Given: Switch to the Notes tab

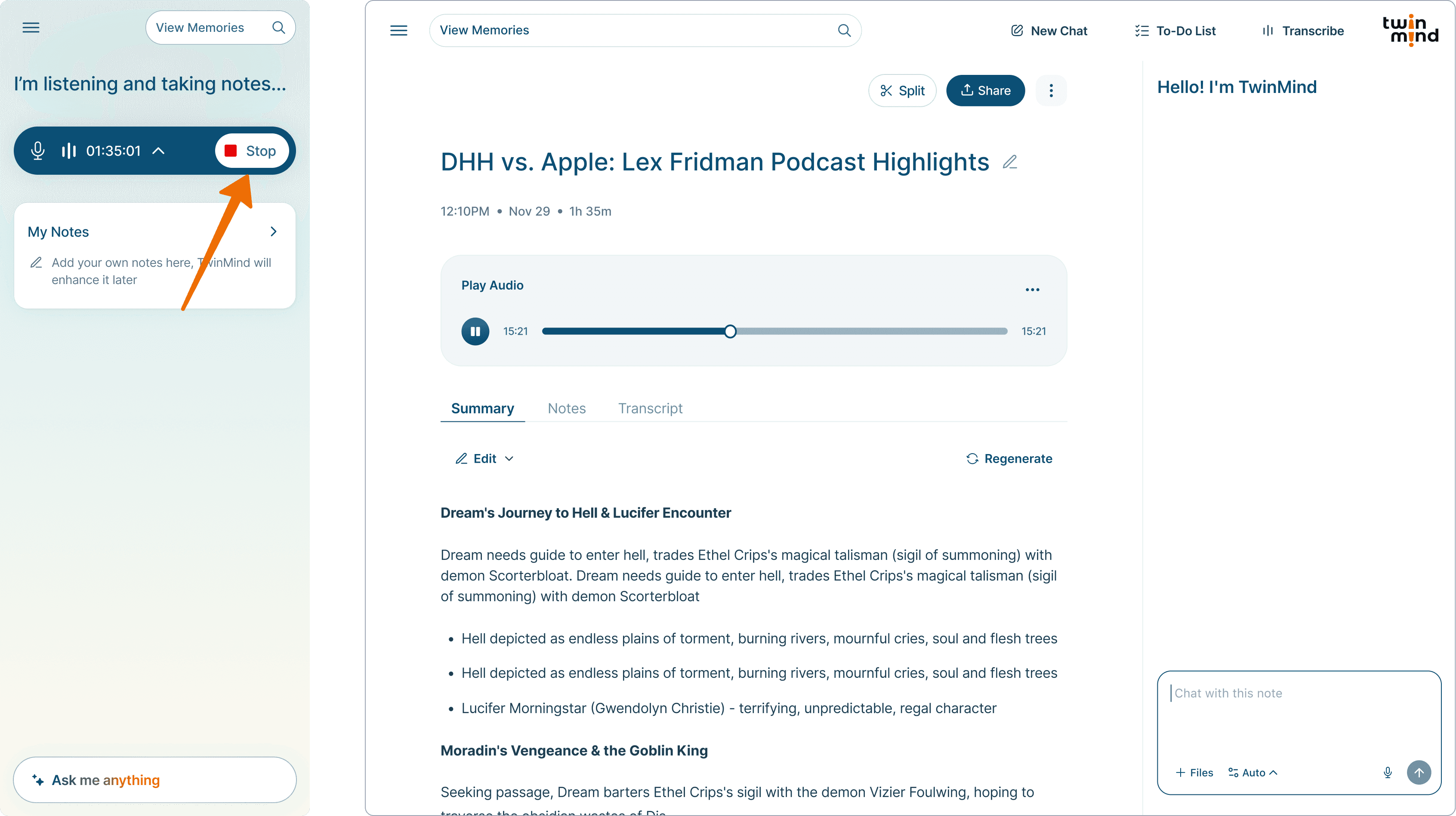Looking at the screenshot, I should click(567, 408).
